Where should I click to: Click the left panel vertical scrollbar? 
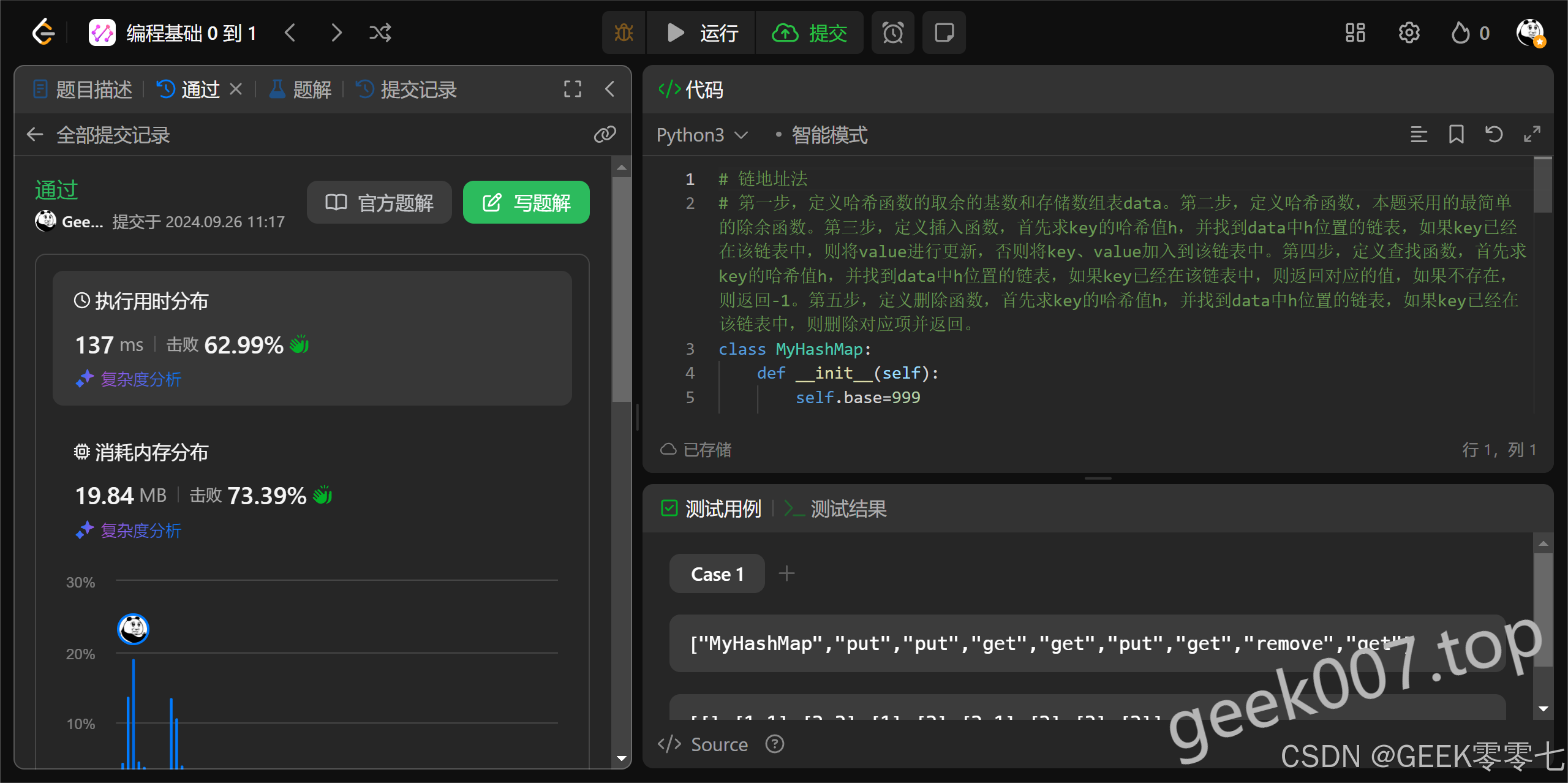(621, 288)
